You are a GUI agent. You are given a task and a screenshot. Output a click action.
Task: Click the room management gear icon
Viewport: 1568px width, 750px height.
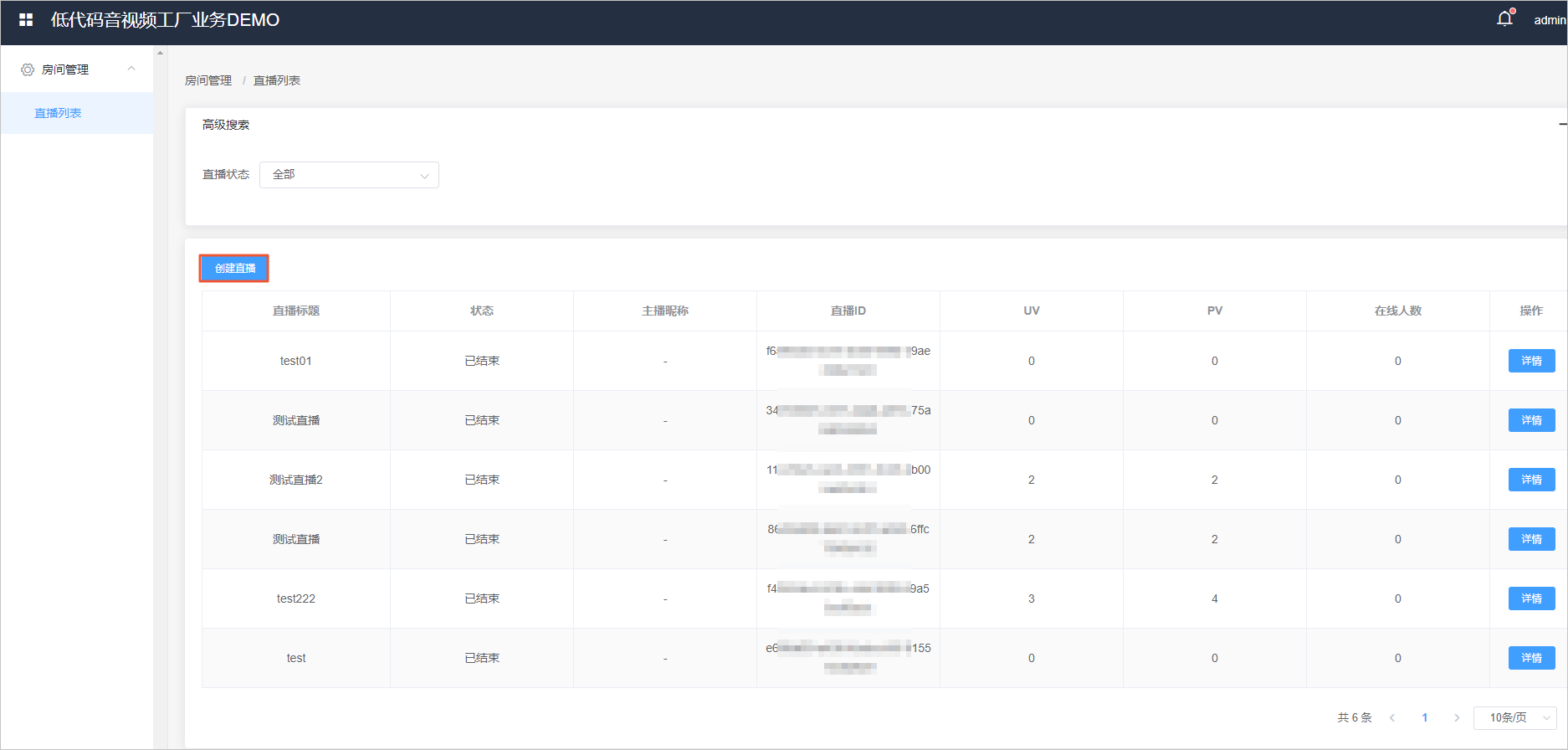[x=28, y=69]
